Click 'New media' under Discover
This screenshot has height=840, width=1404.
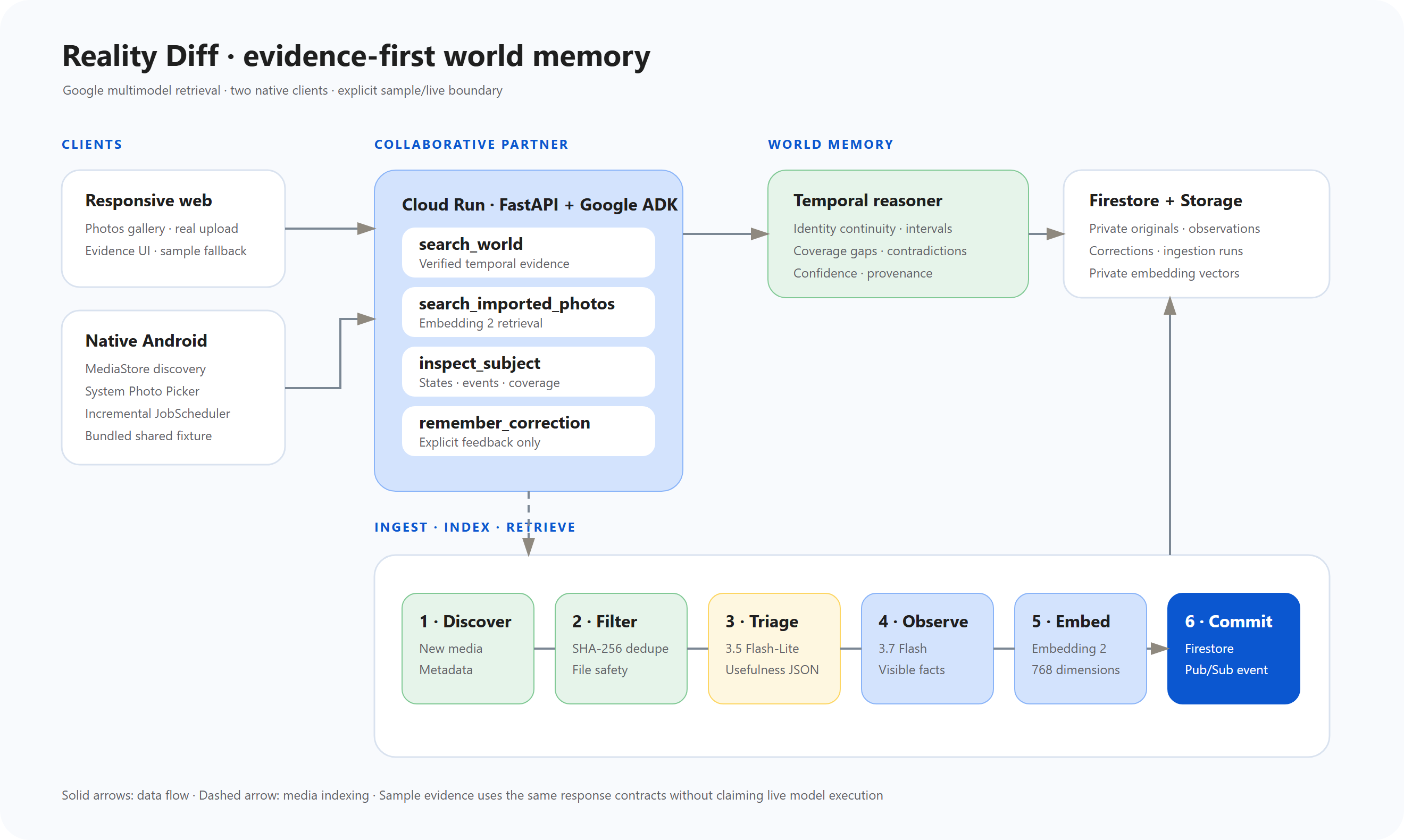point(450,649)
